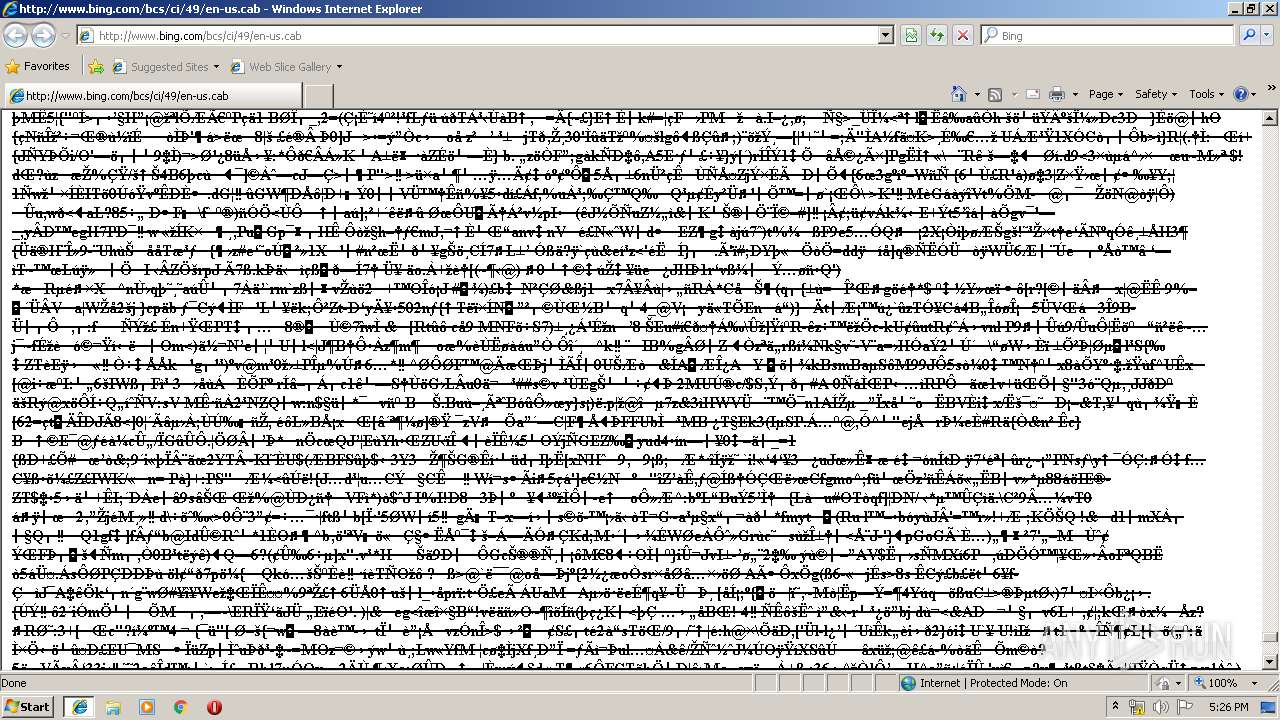Open the Help question mark menu
1280x720 pixels.
click(1244, 94)
